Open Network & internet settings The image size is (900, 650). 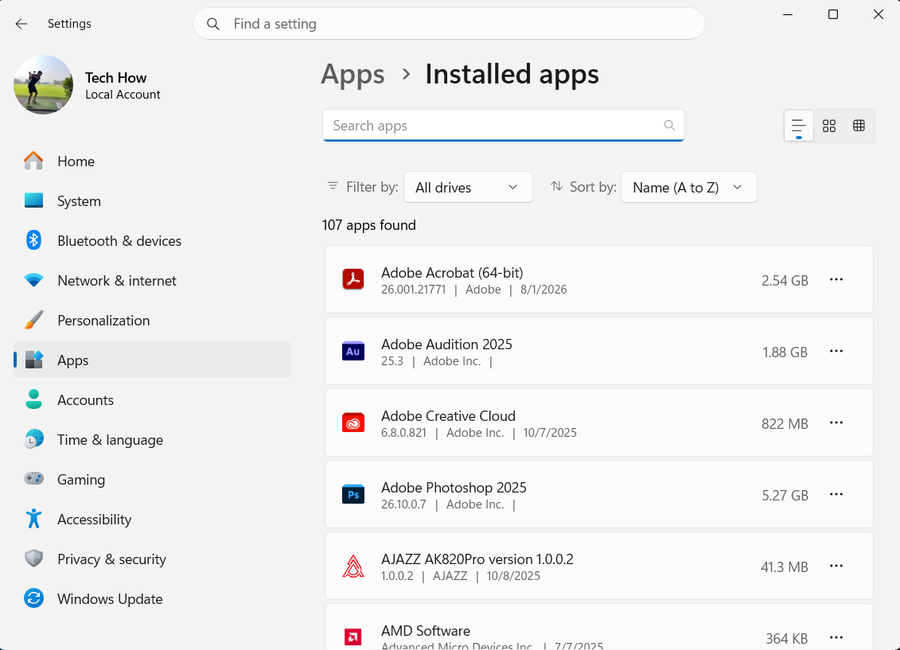point(152,281)
